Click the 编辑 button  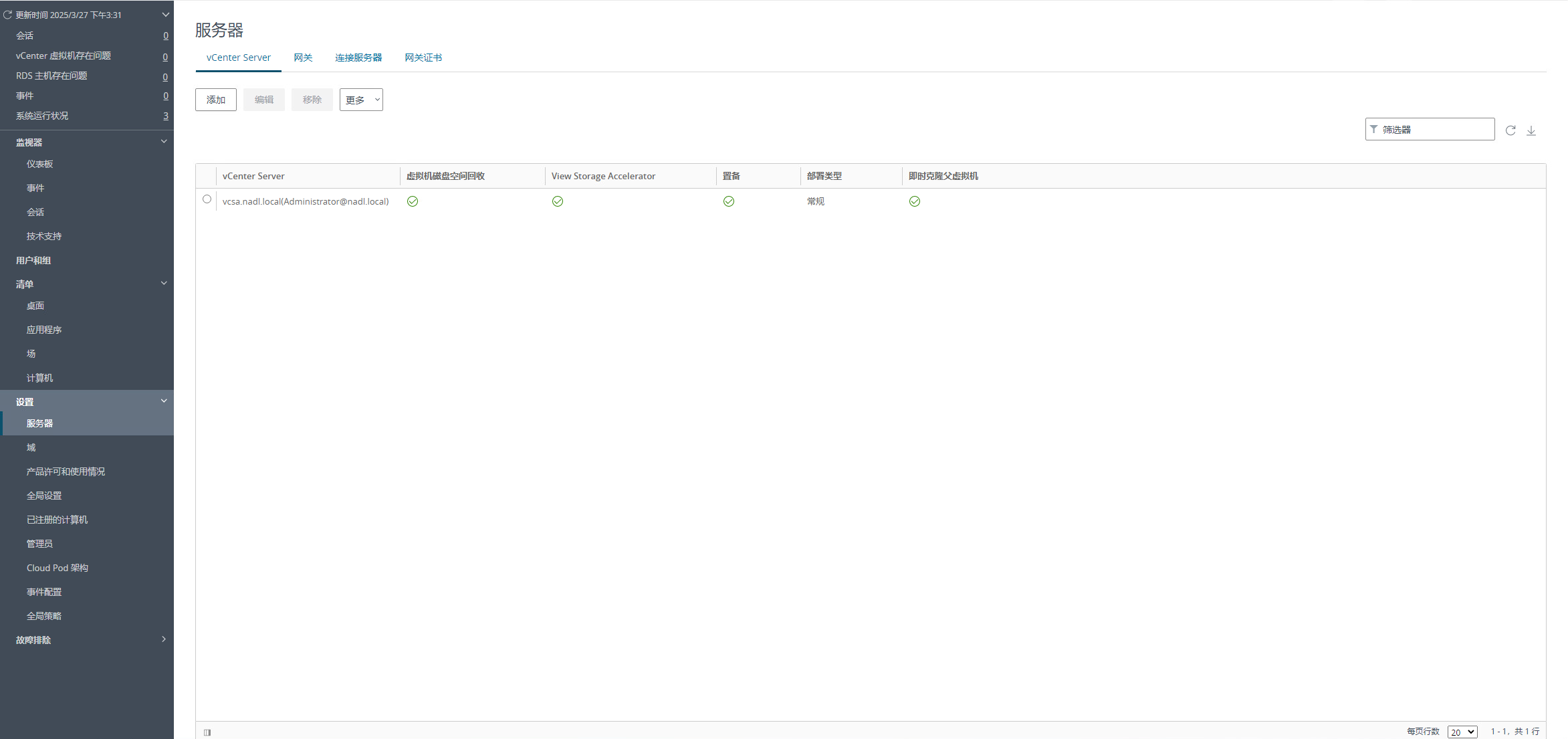264,100
